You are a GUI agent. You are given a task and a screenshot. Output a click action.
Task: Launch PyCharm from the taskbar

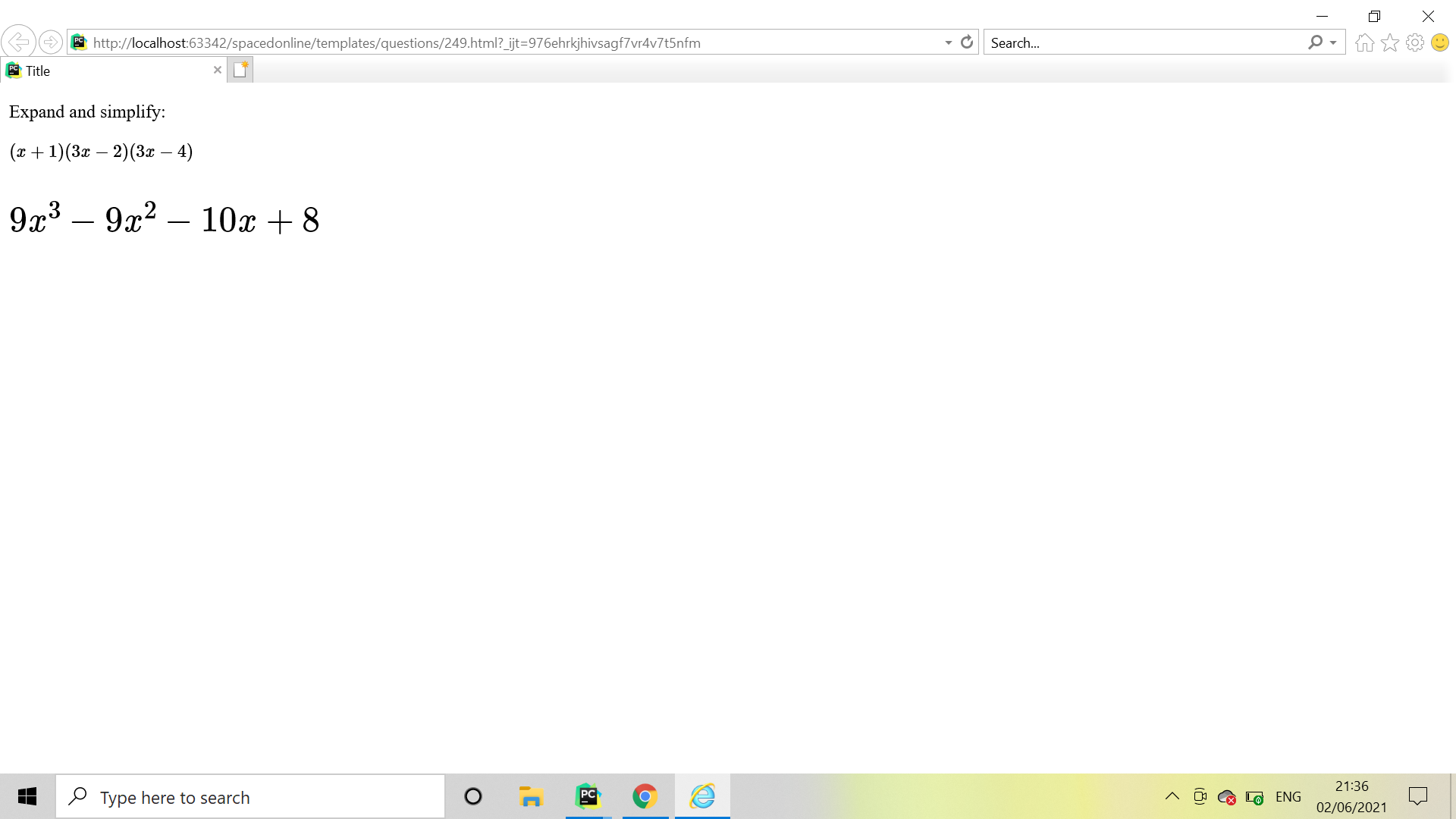[x=588, y=796]
